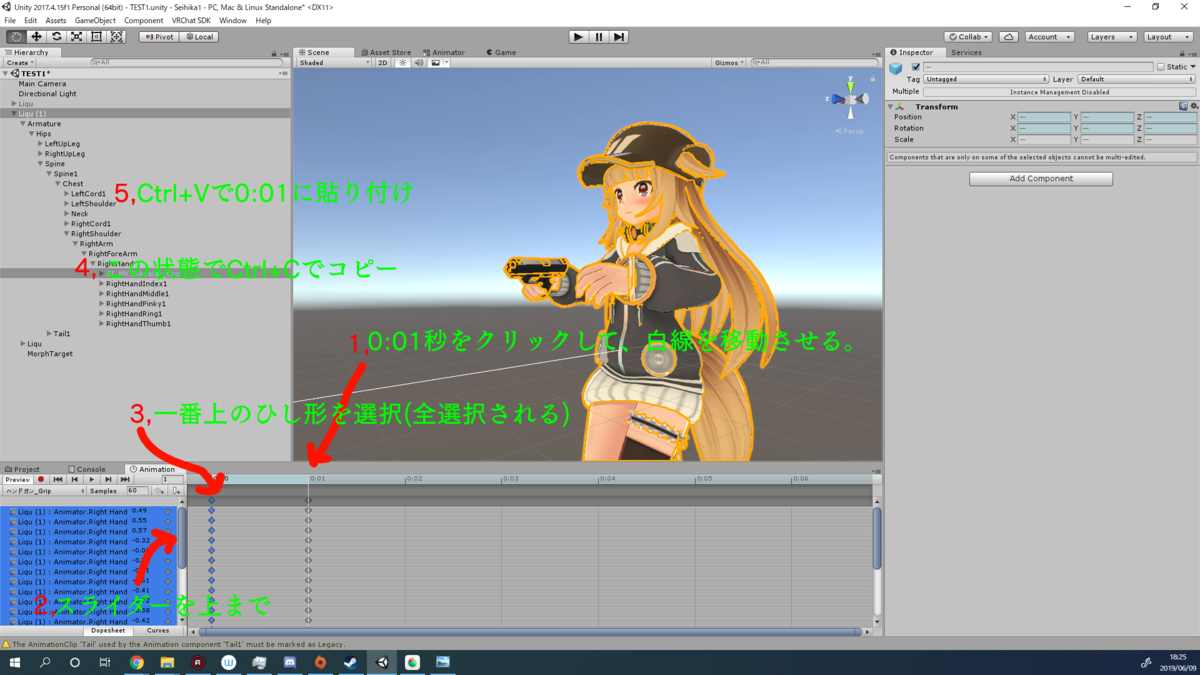Select the Rect transform tool
Viewport: 1200px width, 675px height.
pyautogui.click(x=96, y=37)
